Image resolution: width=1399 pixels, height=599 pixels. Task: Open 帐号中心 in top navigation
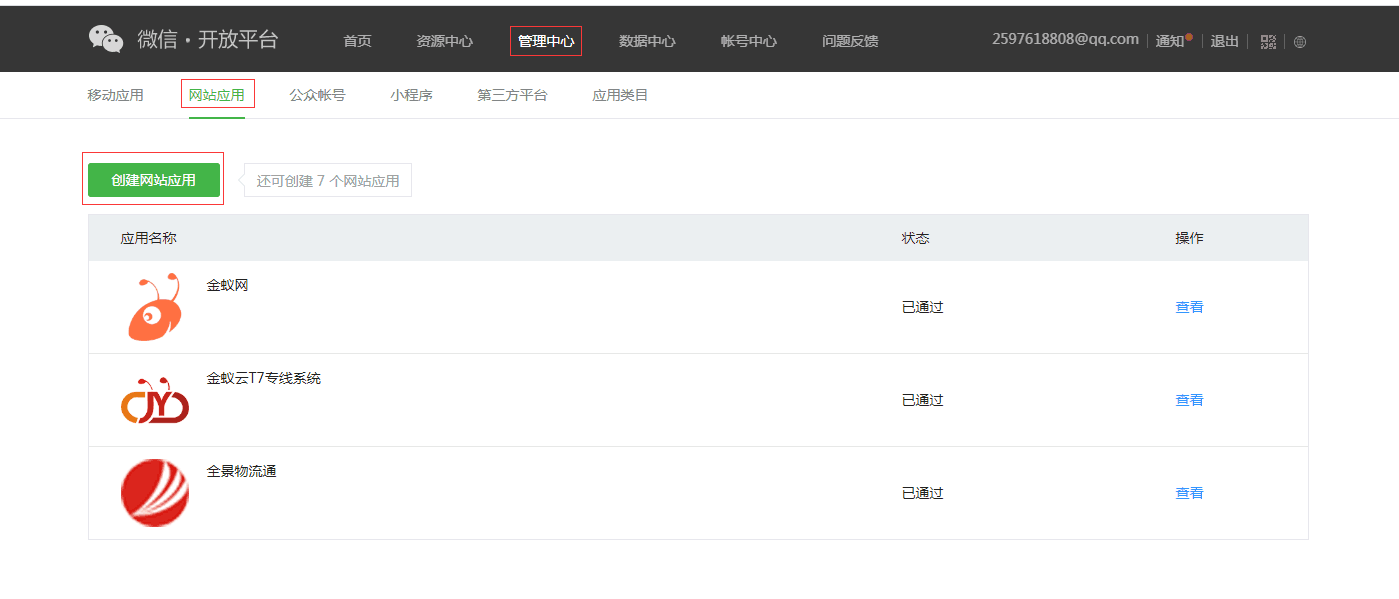pyautogui.click(x=749, y=41)
